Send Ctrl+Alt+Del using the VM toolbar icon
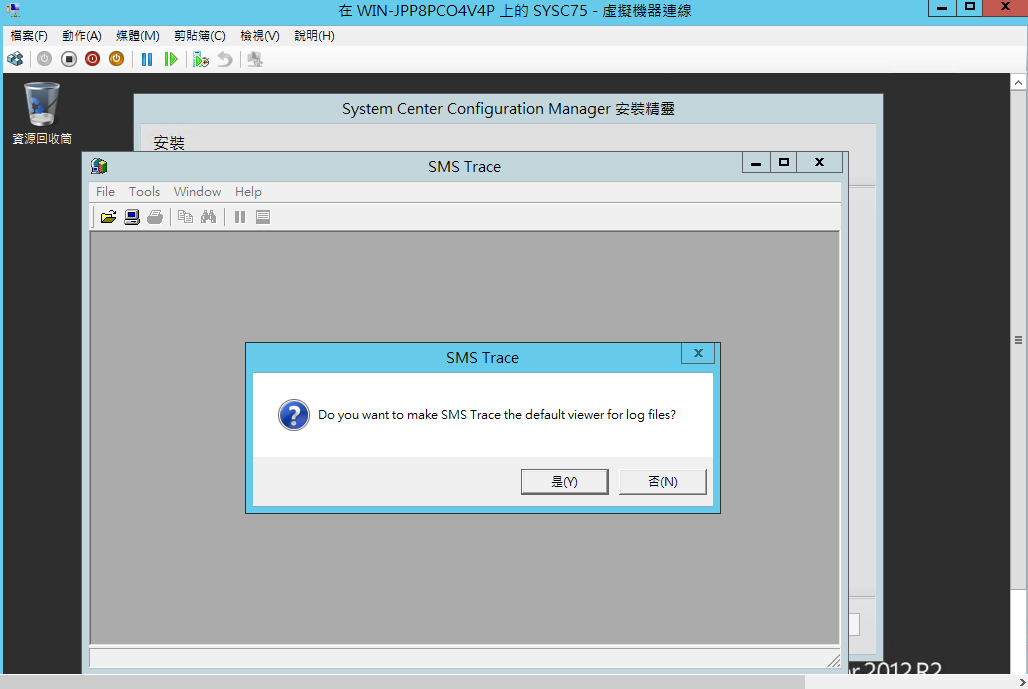The height and width of the screenshot is (689, 1028). tap(15, 60)
